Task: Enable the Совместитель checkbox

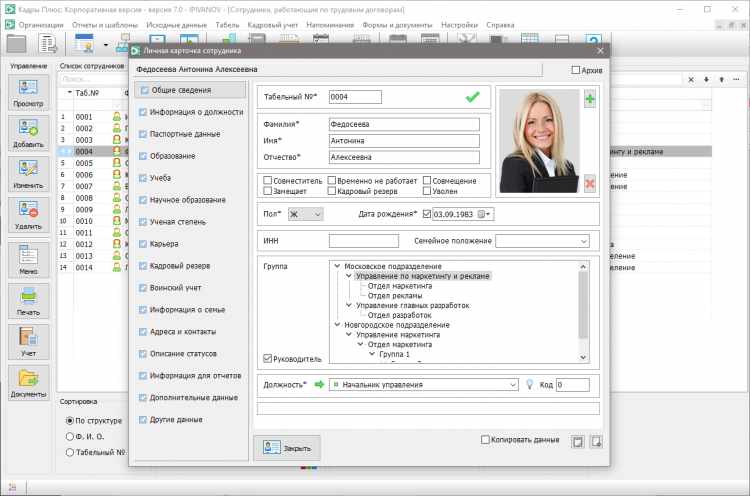Action: pyautogui.click(x=267, y=181)
